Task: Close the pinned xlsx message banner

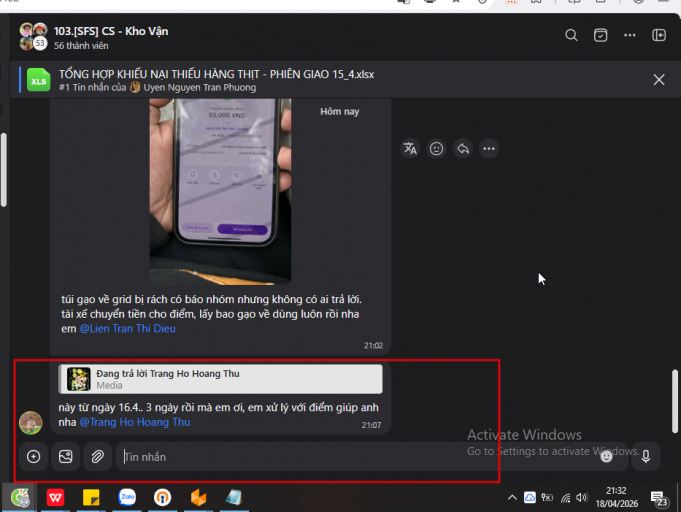Action: point(659,79)
